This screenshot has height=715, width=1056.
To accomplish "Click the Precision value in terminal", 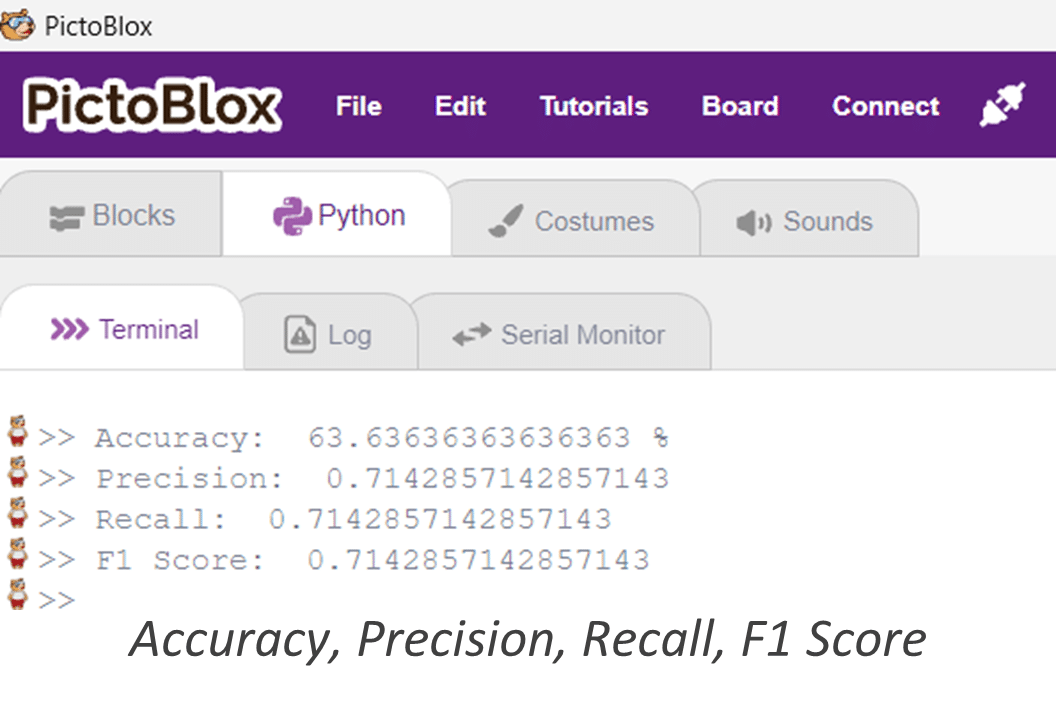I will (x=497, y=479).
